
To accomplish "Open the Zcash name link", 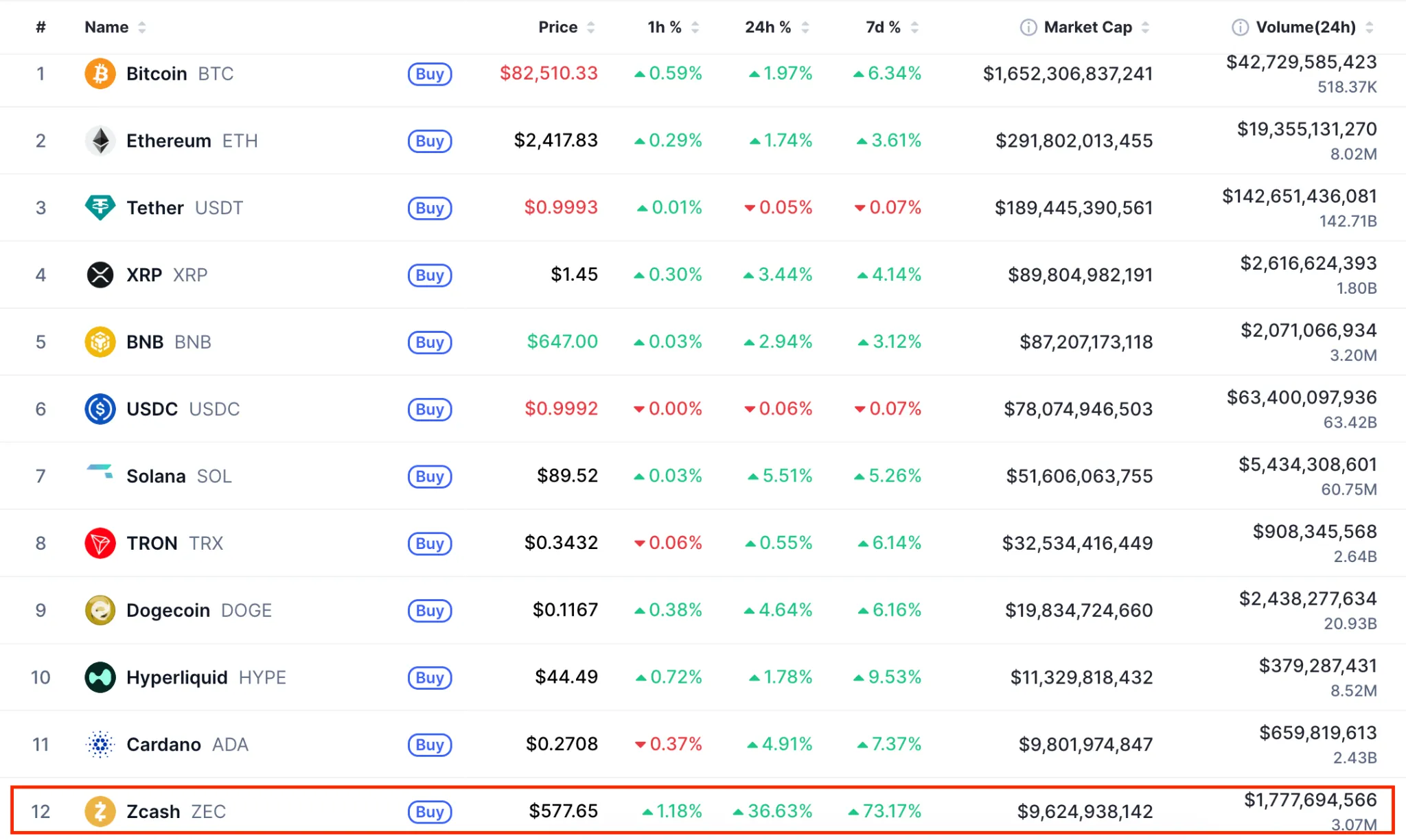I will click(x=153, y=812).
